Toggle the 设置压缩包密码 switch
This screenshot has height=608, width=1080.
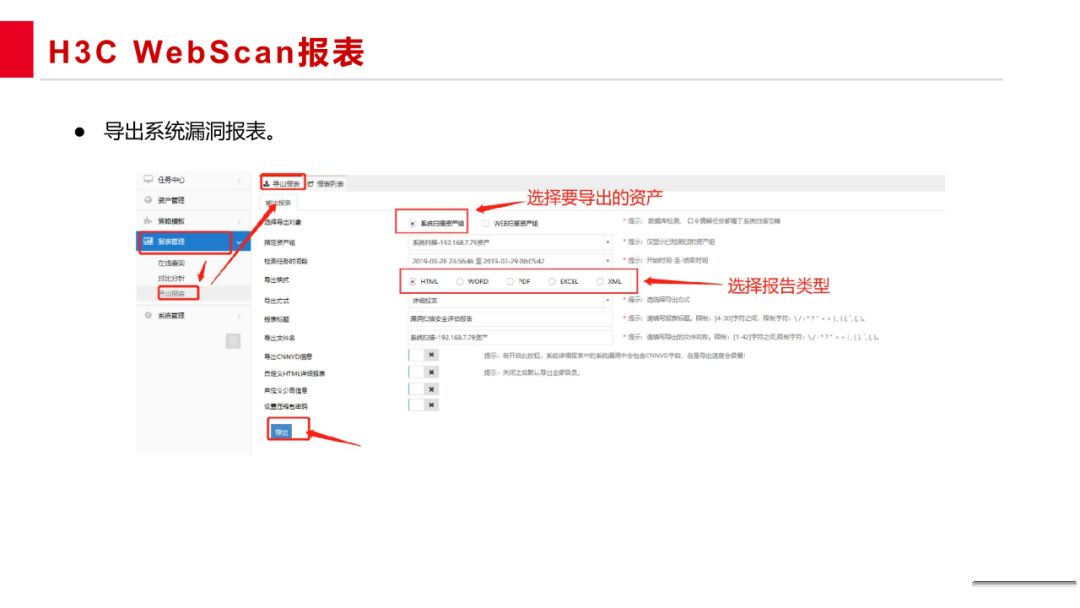pos(423,405)
